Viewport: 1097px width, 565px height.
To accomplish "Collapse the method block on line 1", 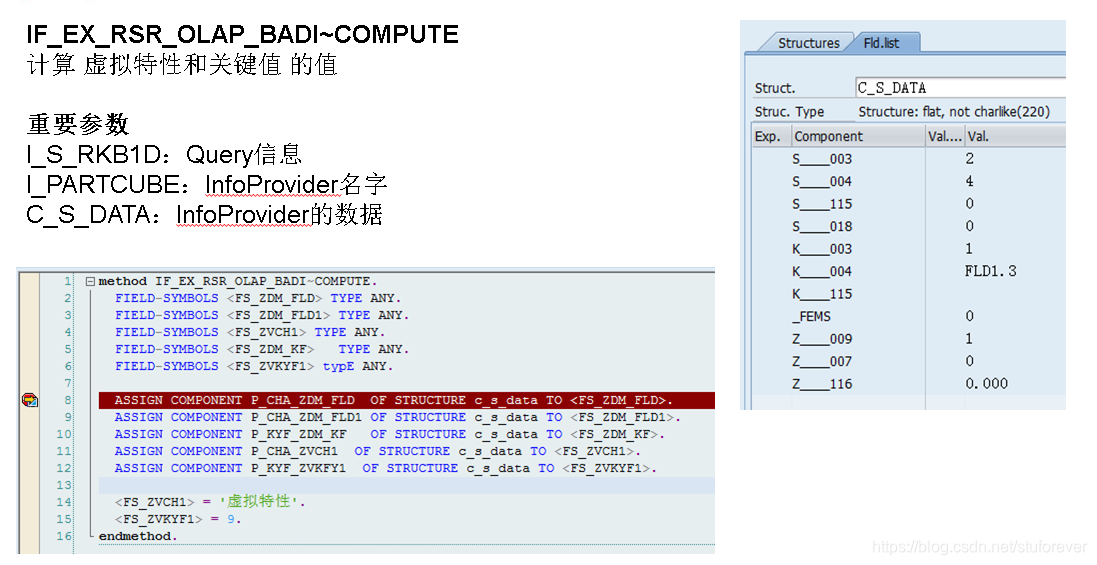I will (90, 282).
